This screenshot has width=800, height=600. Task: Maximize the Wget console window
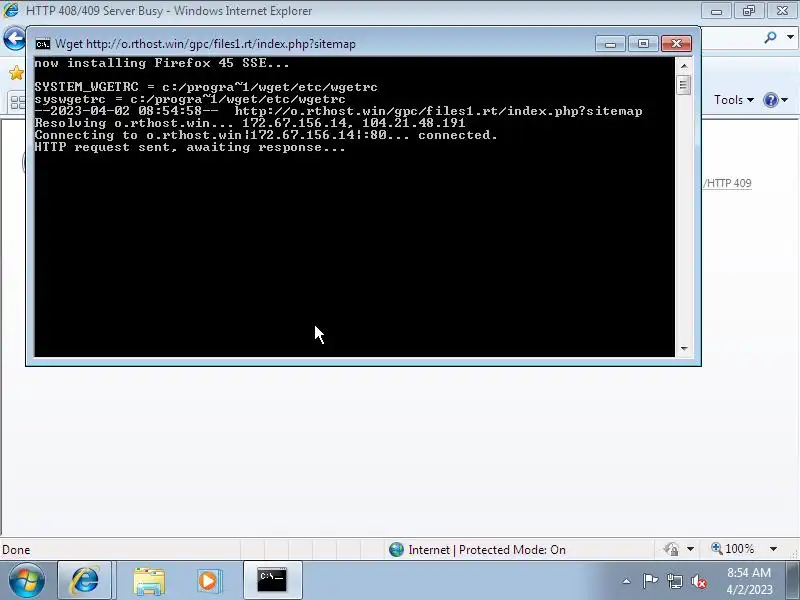point(643,44)
